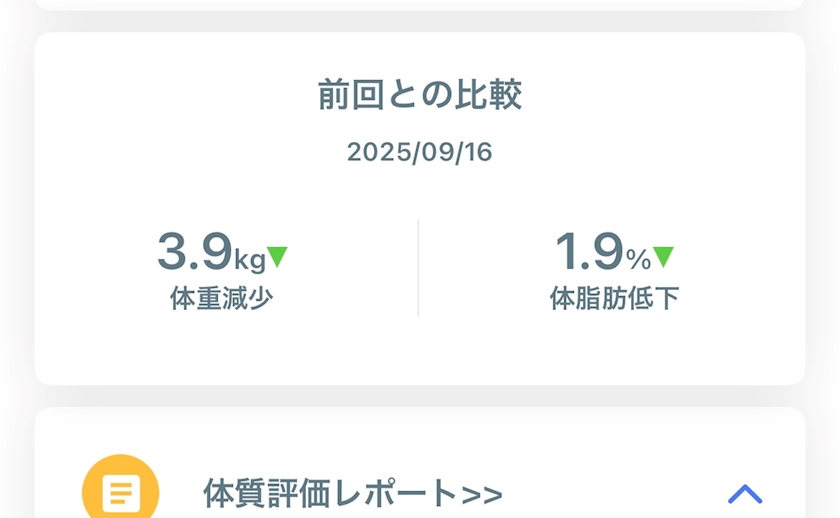Click the >> arrows after 体質評価レポート
Screen dimensions: 840x518
pyautogui.click(x=482, y=493)
